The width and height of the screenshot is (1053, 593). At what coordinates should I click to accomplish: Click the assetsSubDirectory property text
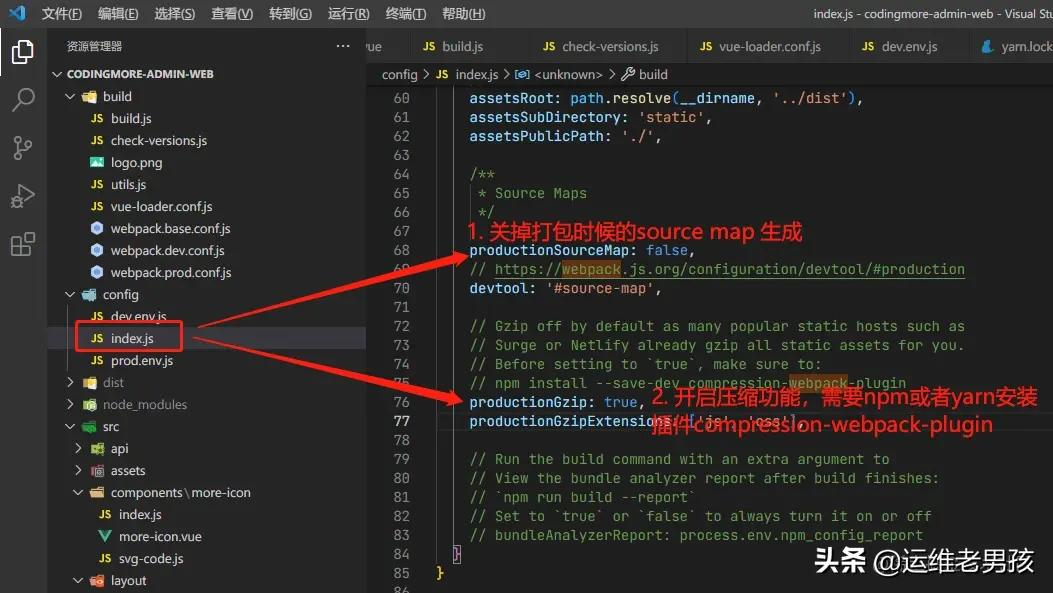coord(545,118)
